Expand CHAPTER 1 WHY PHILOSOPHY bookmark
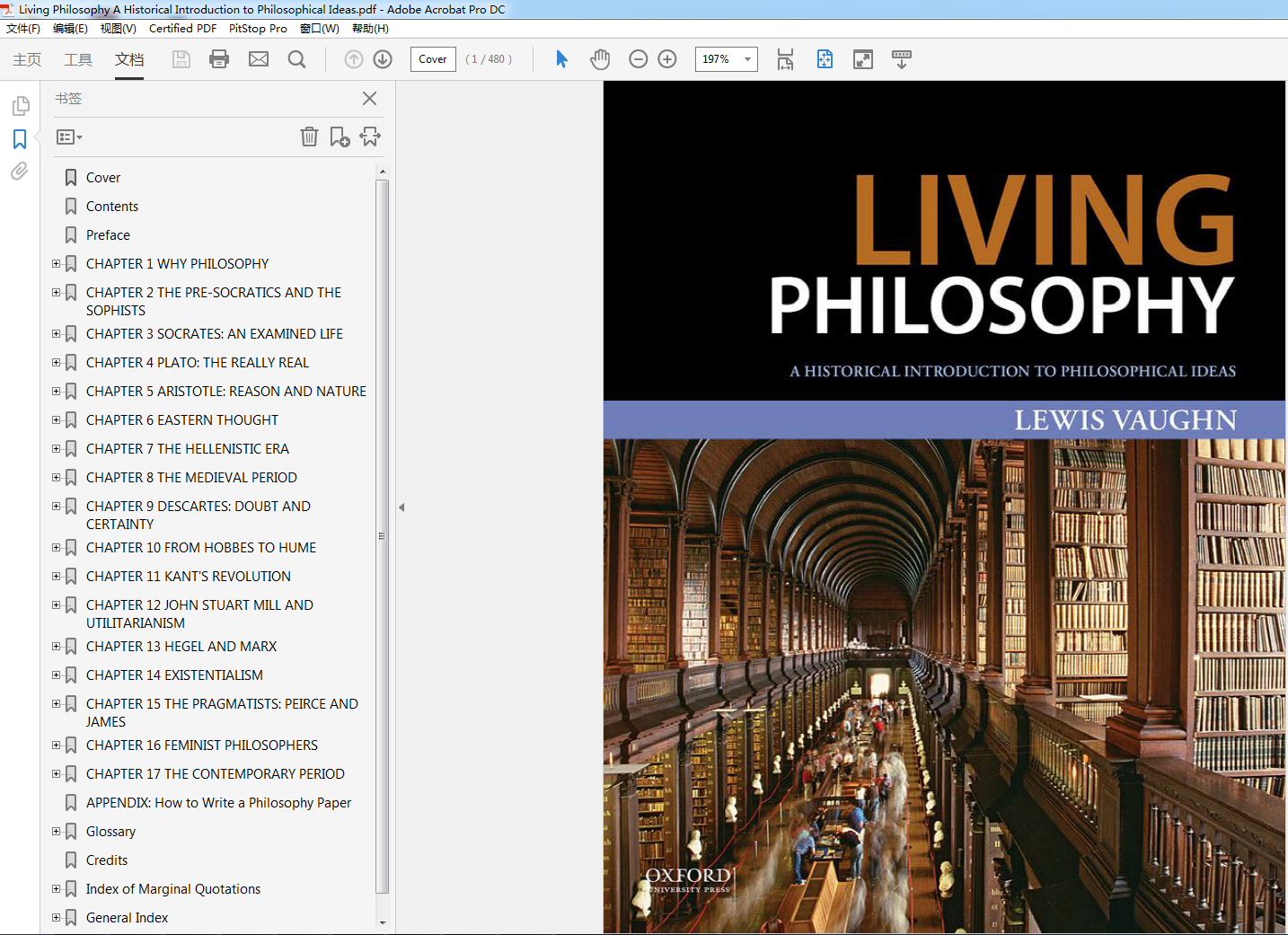Image resolution: width=1288 pixels, height=935 pixels. [57, 264]
